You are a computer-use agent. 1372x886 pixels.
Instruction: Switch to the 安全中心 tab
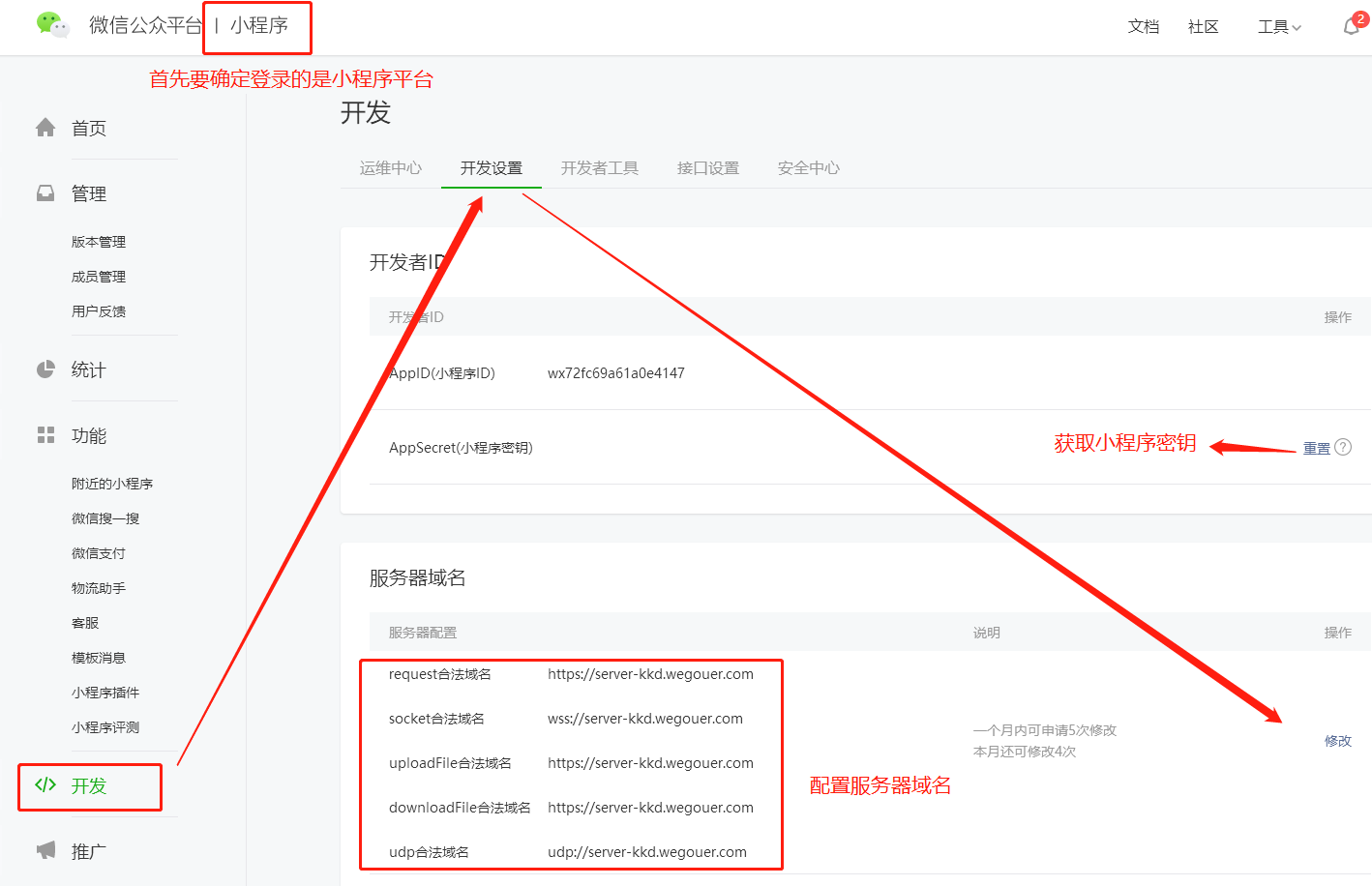click(x=809, y=168)
